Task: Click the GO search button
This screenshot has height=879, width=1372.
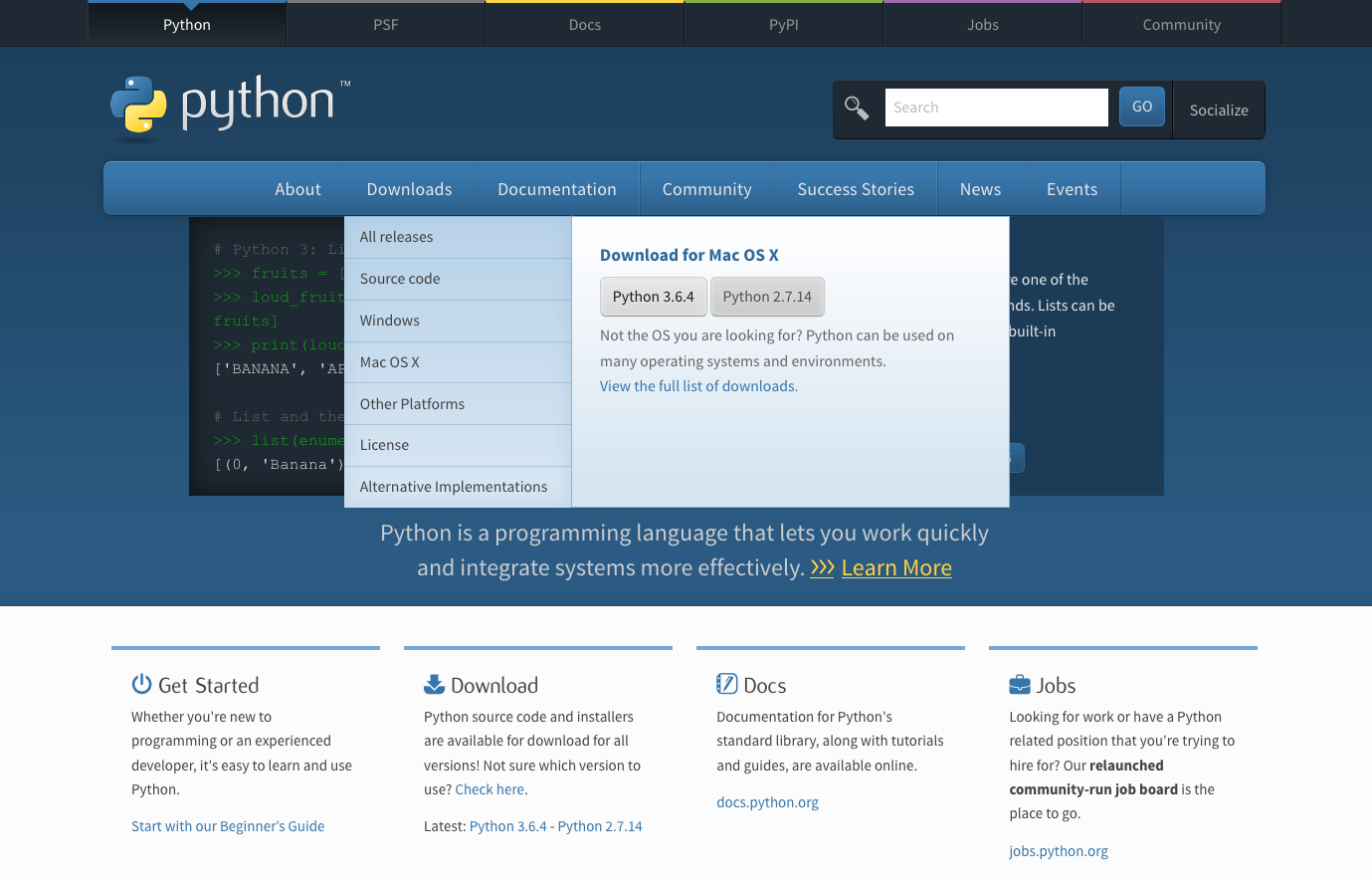Action: point(1142,107)
